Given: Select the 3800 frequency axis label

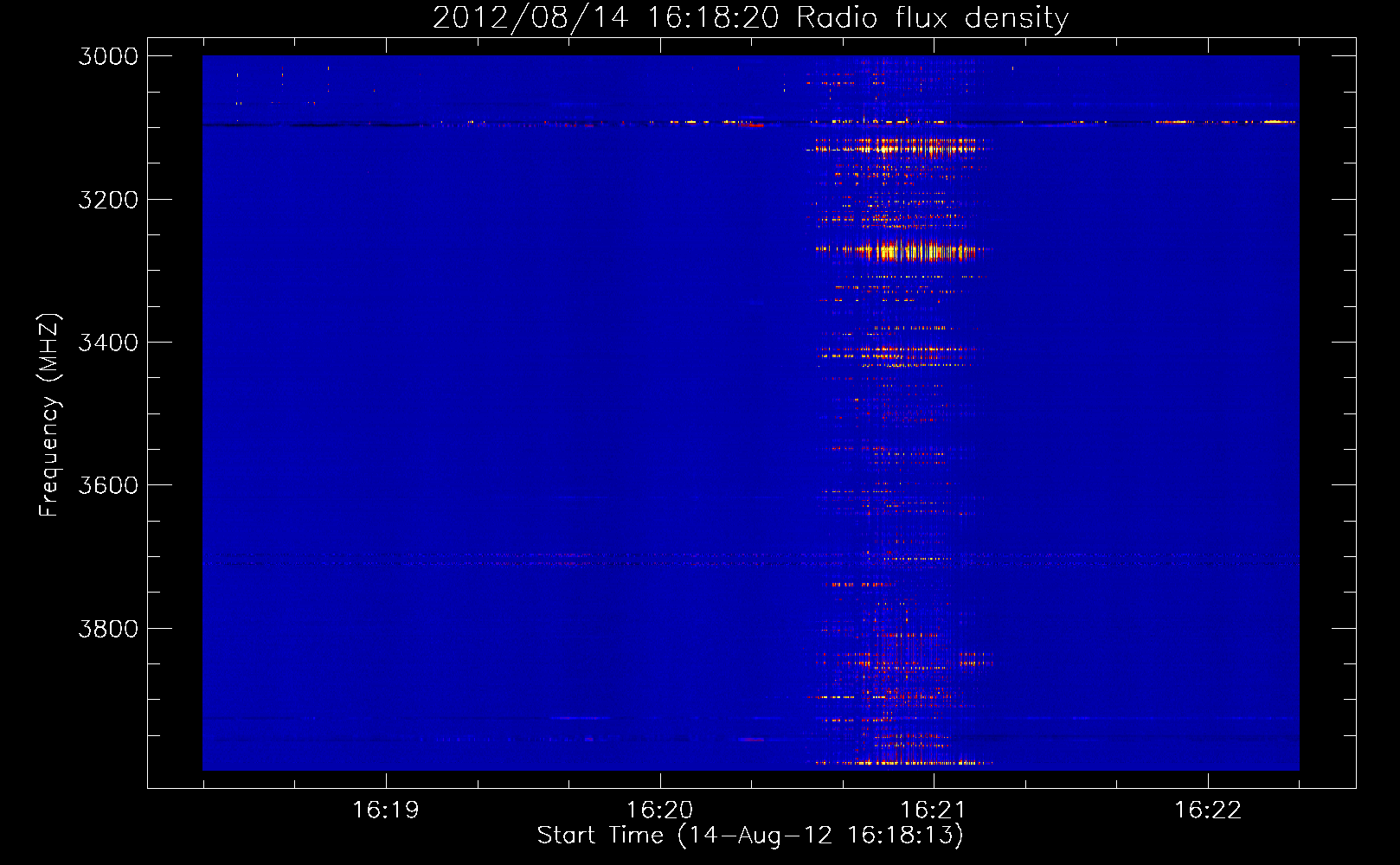Looking at the screenshot, I should tap(108, 628).
